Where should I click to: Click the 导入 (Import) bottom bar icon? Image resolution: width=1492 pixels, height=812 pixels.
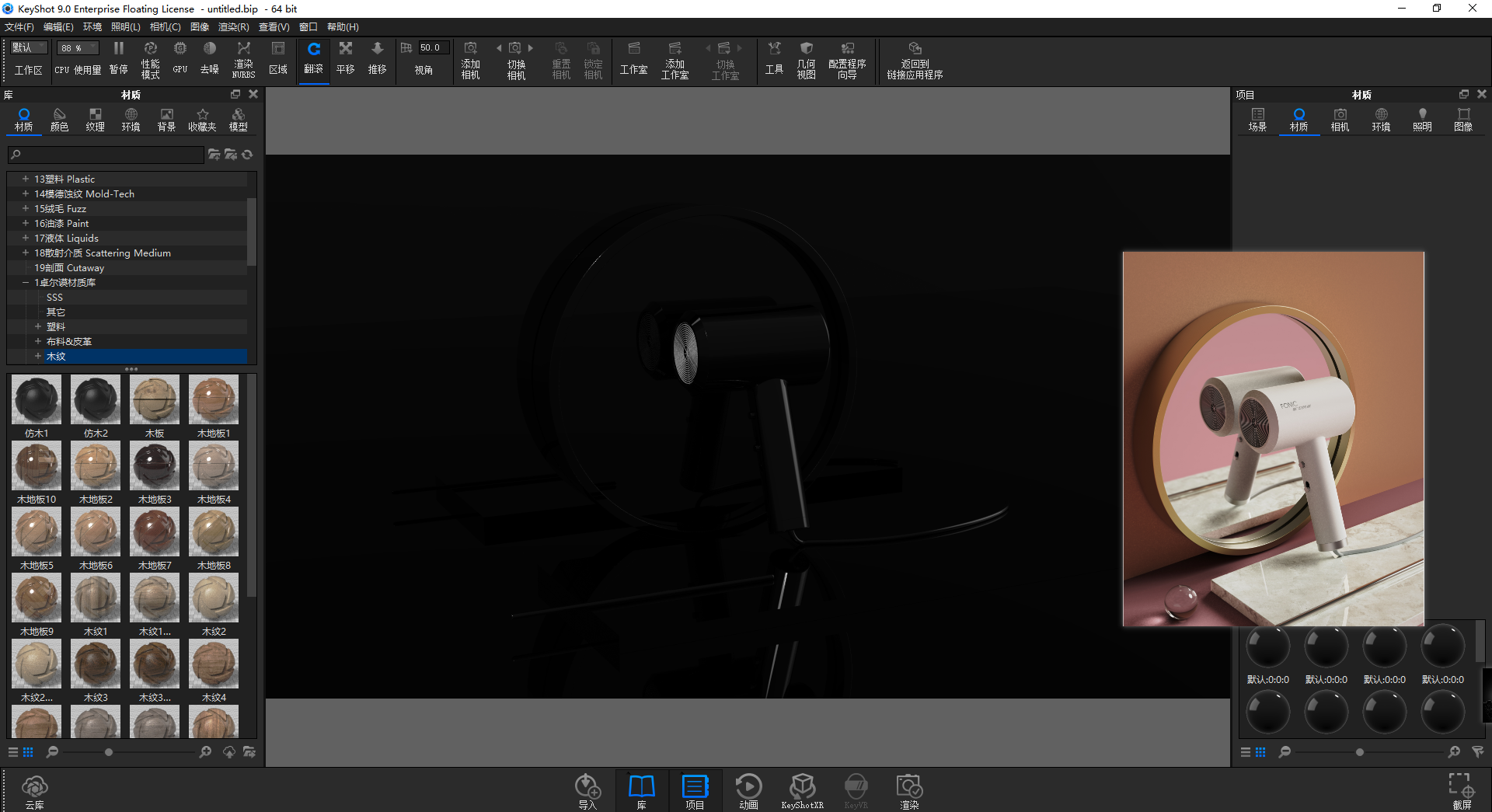tap(587, 792)
